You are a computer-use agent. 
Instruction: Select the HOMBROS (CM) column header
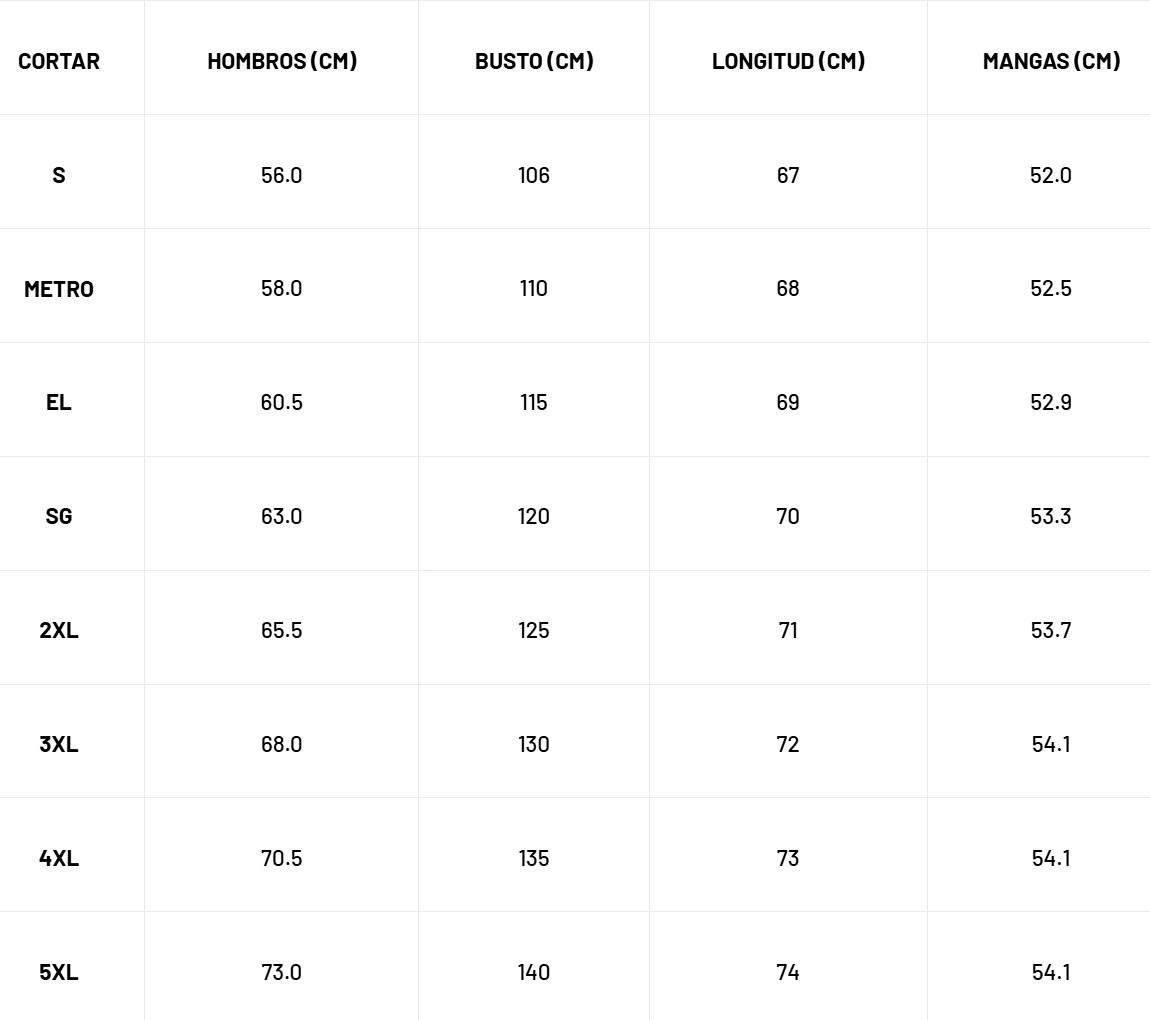coord(282,61)
